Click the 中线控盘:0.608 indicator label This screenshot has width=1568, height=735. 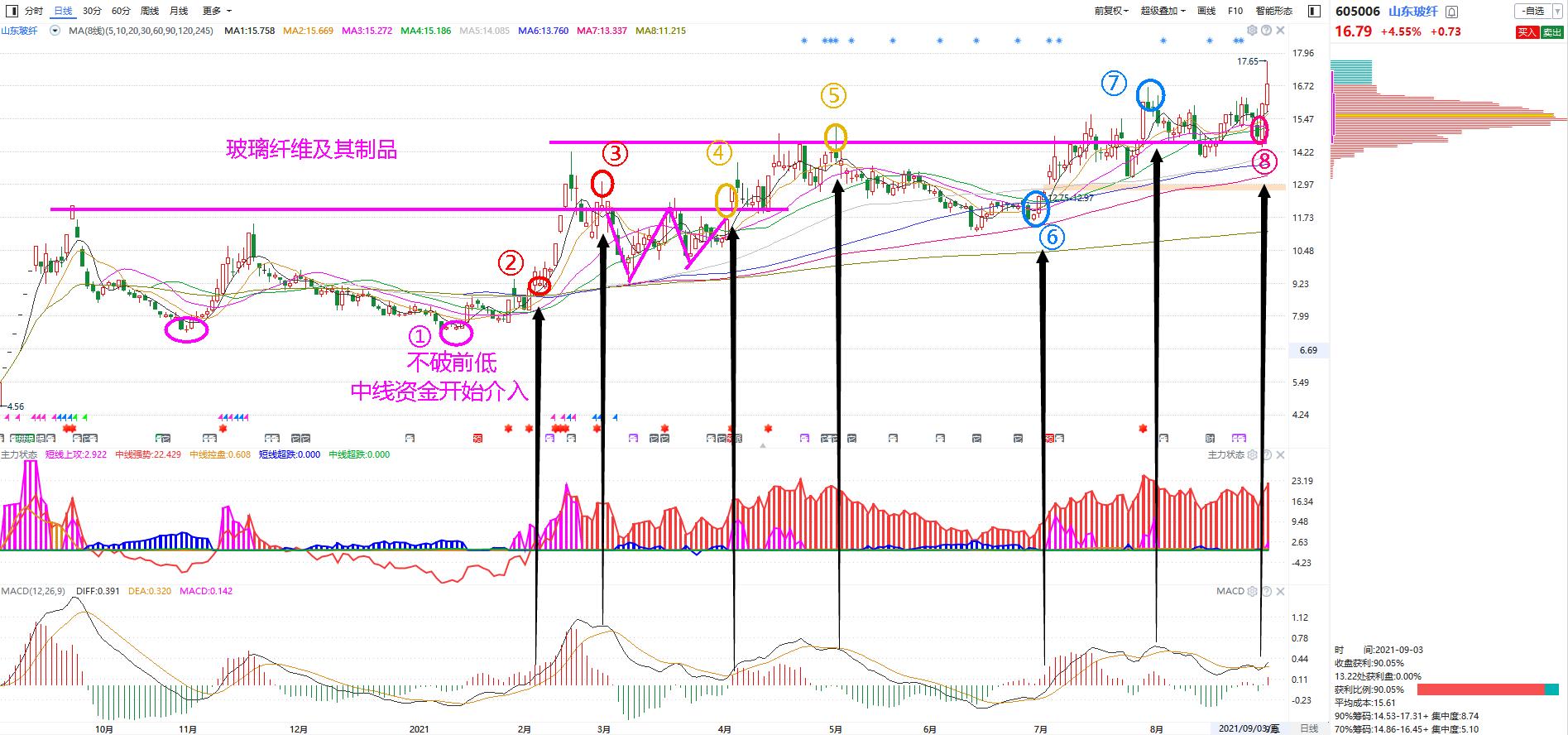click(220, 454)
